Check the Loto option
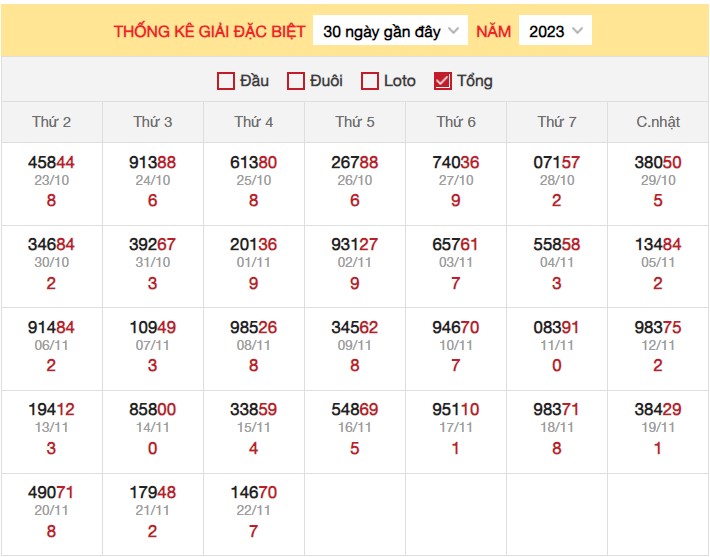The height and width of the screenshot is (557, 710). (370, 81)
